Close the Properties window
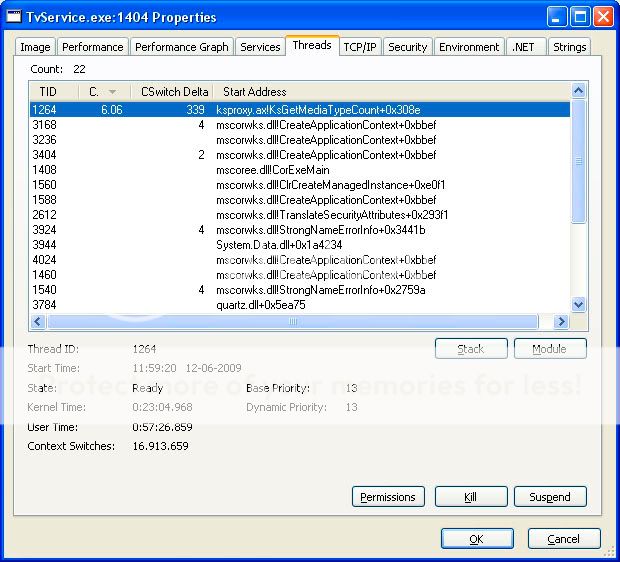This screenshot has width=620, height=562. click(602, 17)
